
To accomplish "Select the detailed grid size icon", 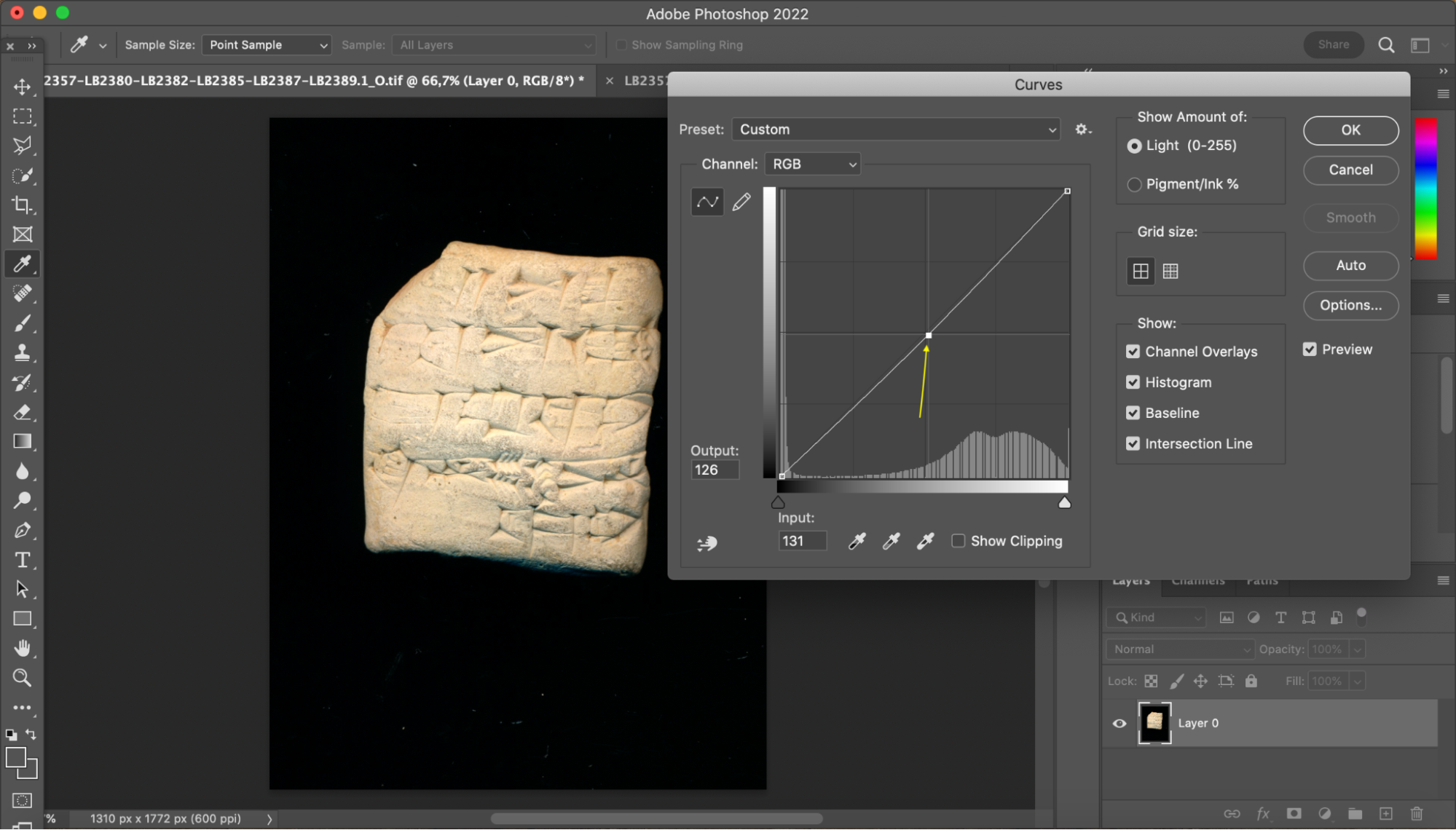I will [1170, 272].
